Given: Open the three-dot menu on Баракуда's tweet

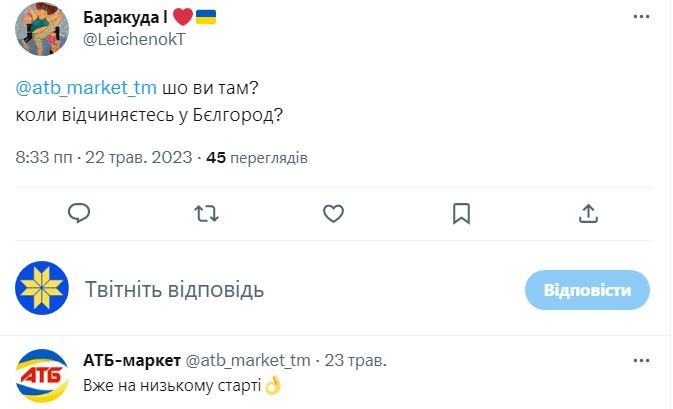Looking at the screenshot, I should [x=641, y=19].
